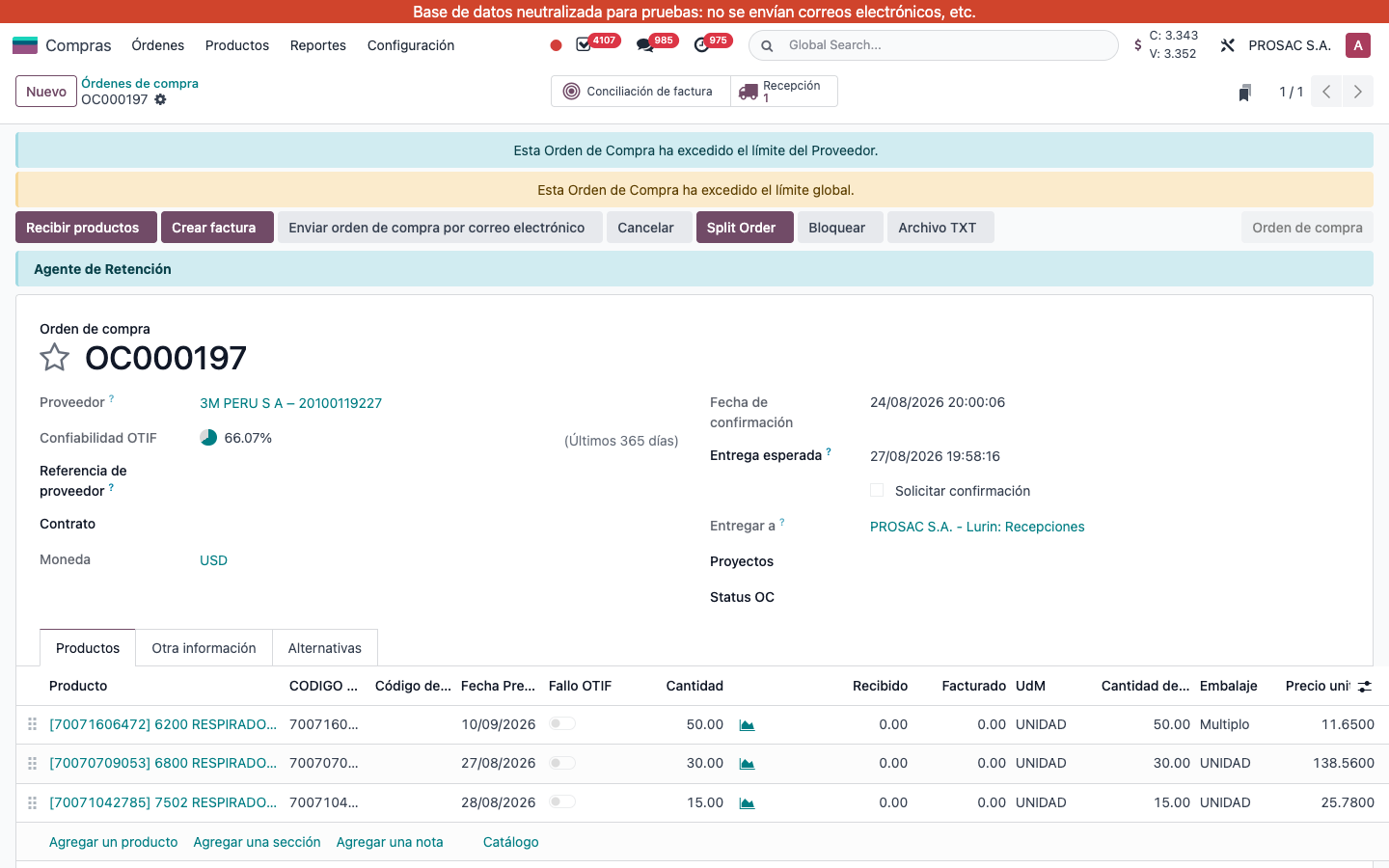Click Agregar una sección link
The height and width of the screenshot is (868, 1389).
pyautogui.click(x=258, y=842)
